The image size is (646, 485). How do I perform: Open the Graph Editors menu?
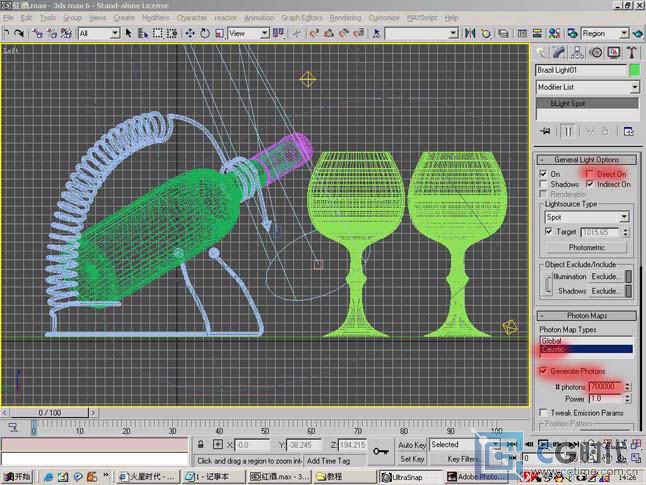[302, 18]
